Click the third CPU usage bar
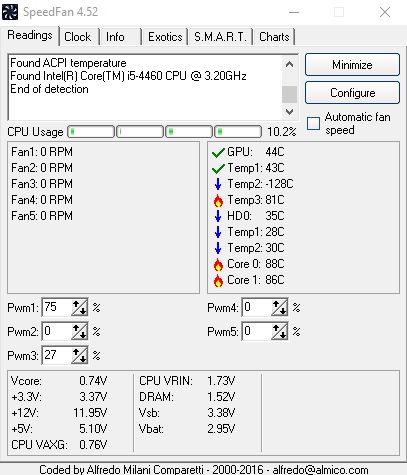 point(189,132)
